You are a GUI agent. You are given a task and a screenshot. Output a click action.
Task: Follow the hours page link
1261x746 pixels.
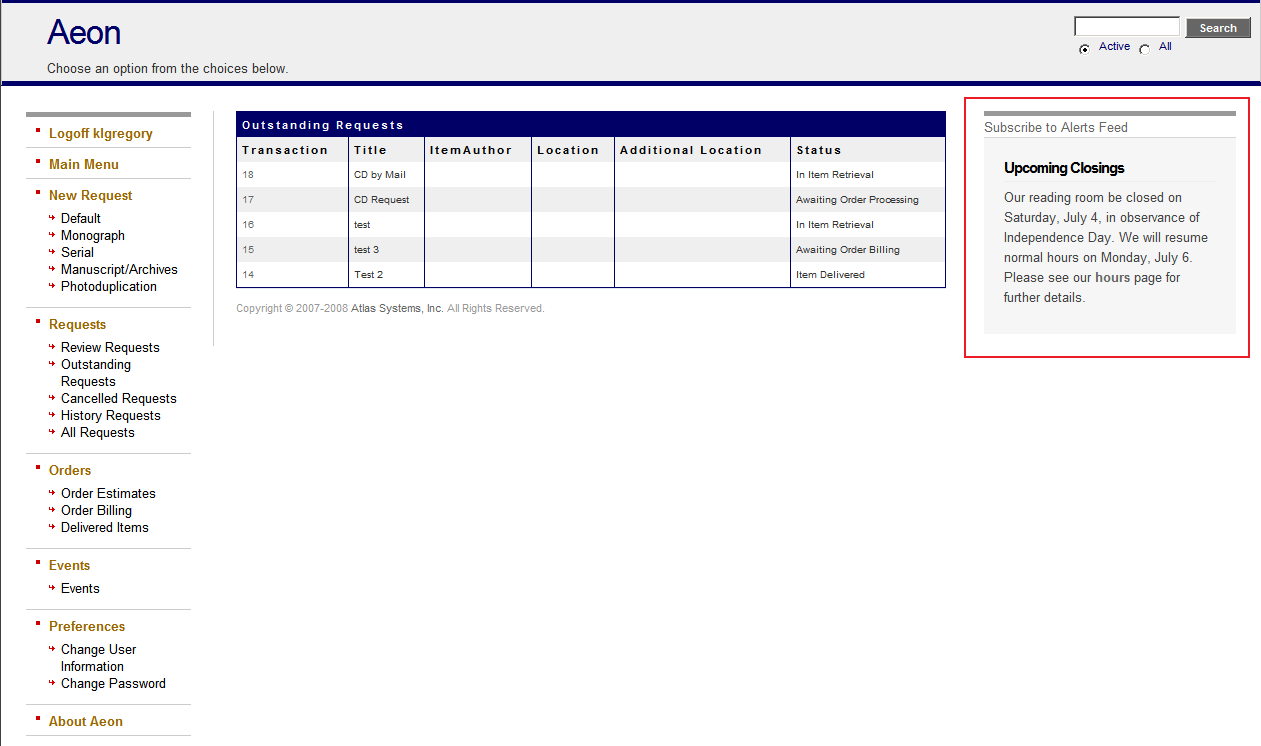pos(1112,277)
